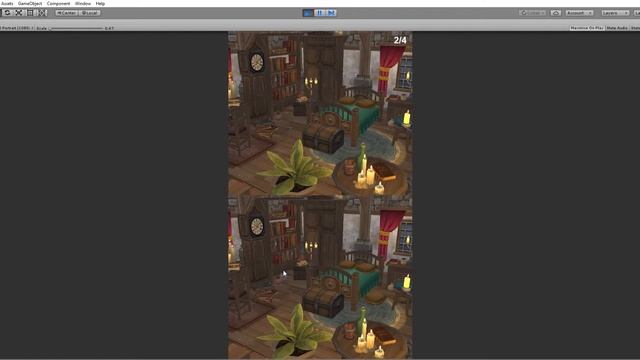Click the Play button to stop playing
This screenshot has height=360, width=640.
308,13
